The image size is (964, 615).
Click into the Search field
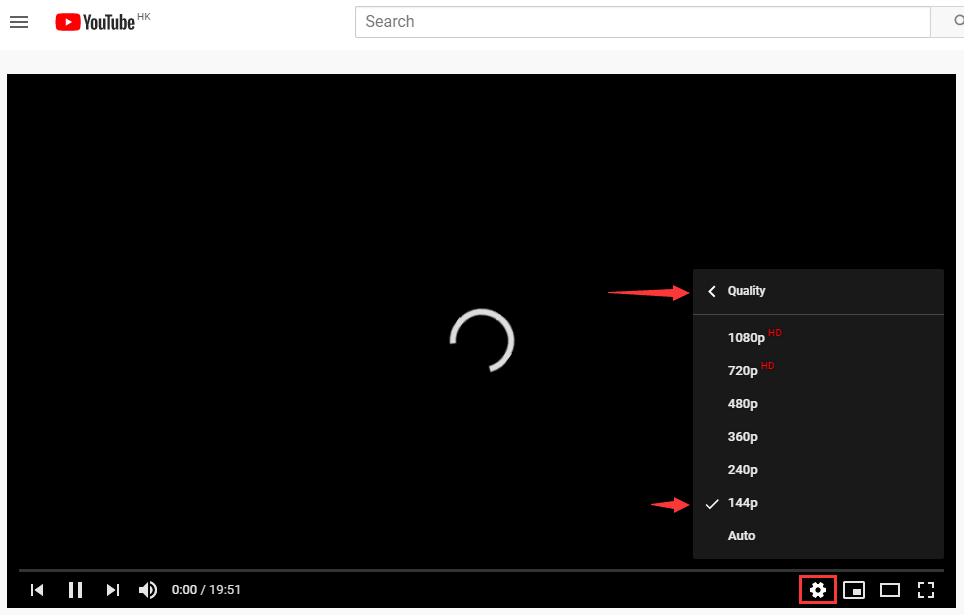(x=642, y=22)
